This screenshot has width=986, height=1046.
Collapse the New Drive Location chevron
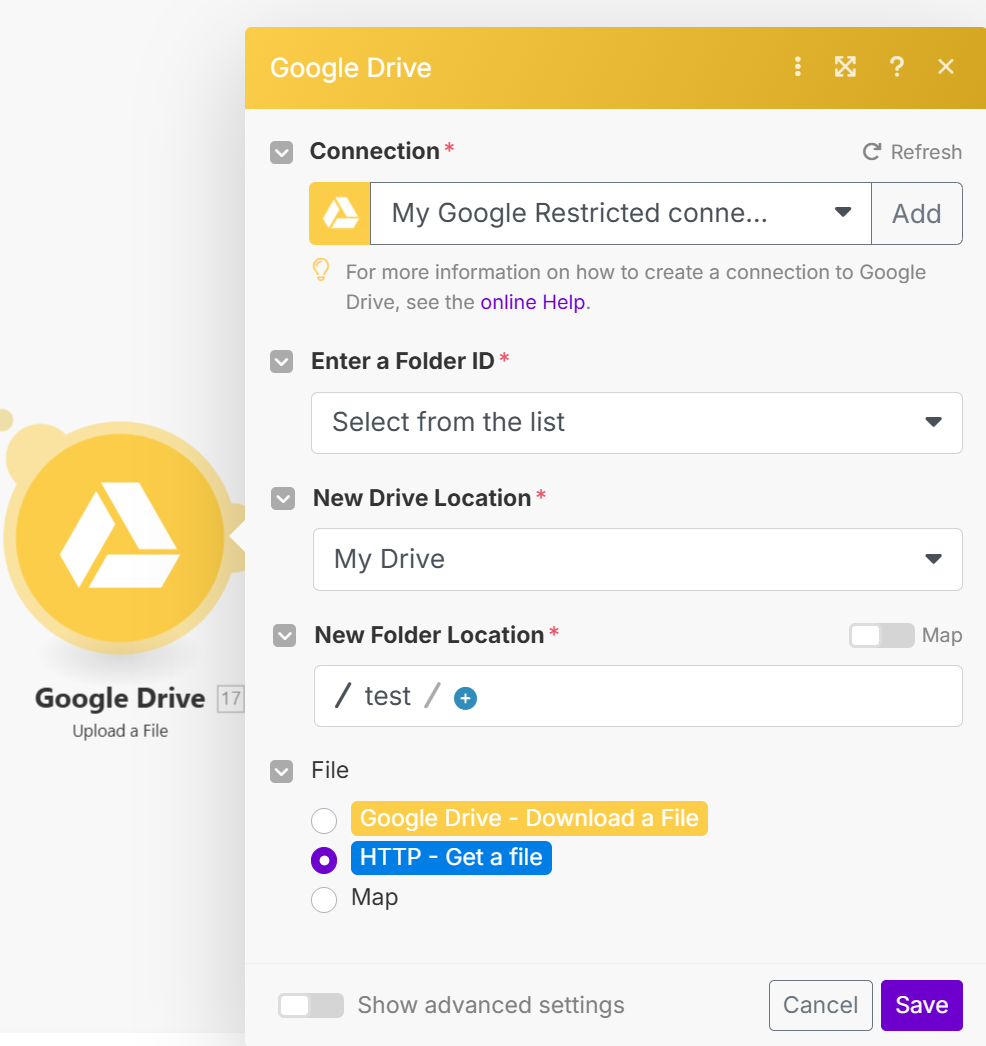(x=283, y=498)
